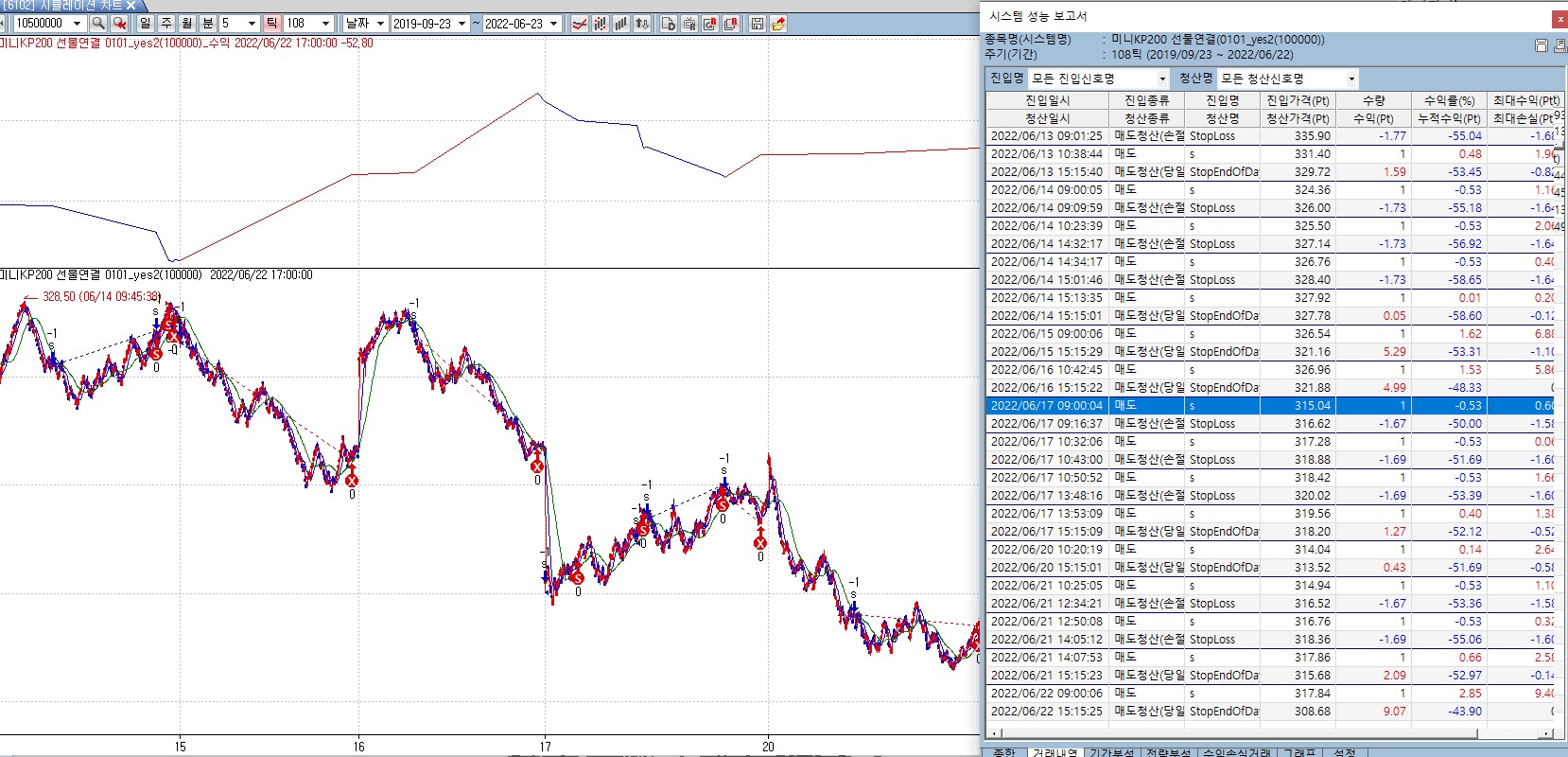Click the magnifier icon with red mark
Image resolution: width=1568 pixels, height=757 pixels.
(120, 24)
